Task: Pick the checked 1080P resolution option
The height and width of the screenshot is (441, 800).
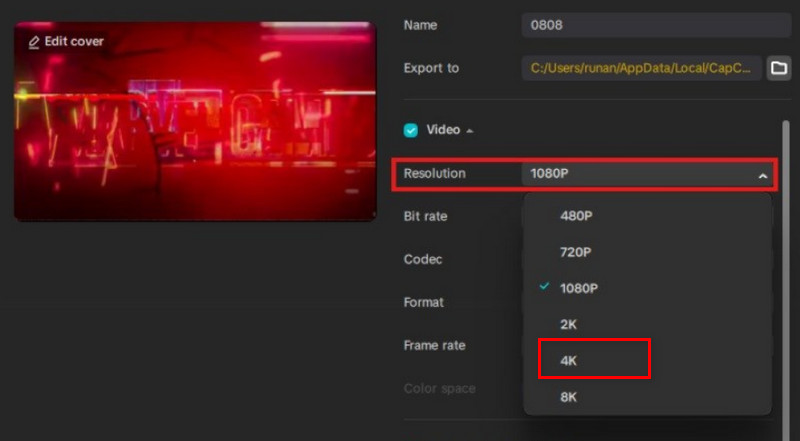Action: [x=578, y=288]
